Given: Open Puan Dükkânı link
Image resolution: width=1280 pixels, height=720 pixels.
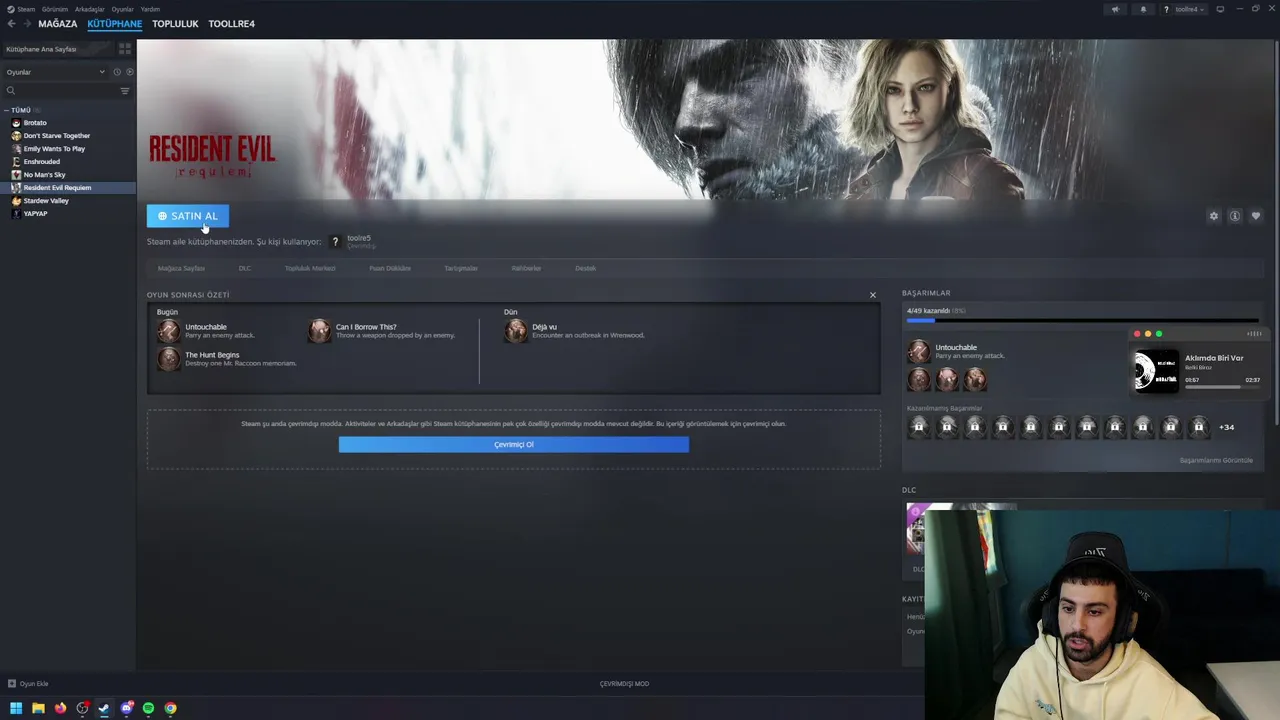Looking at the screenshot, I should [390, 268].
